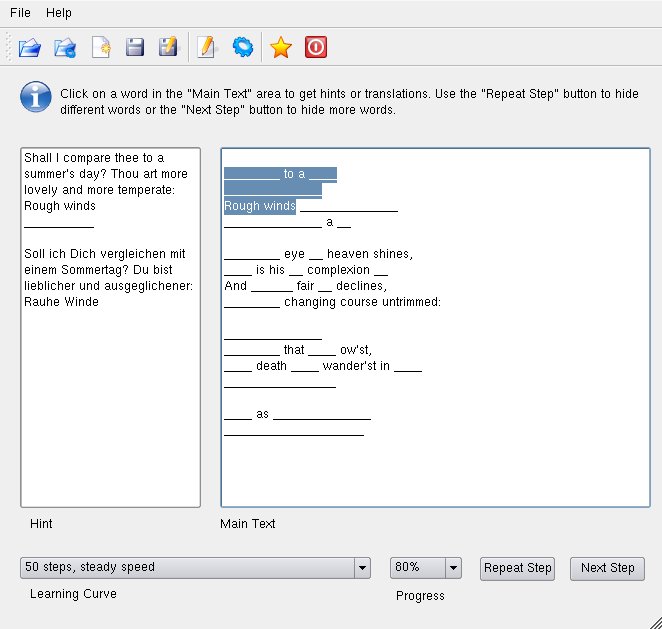
Task: Click the open from web folder icon
Action: click(x=65, y=47)
